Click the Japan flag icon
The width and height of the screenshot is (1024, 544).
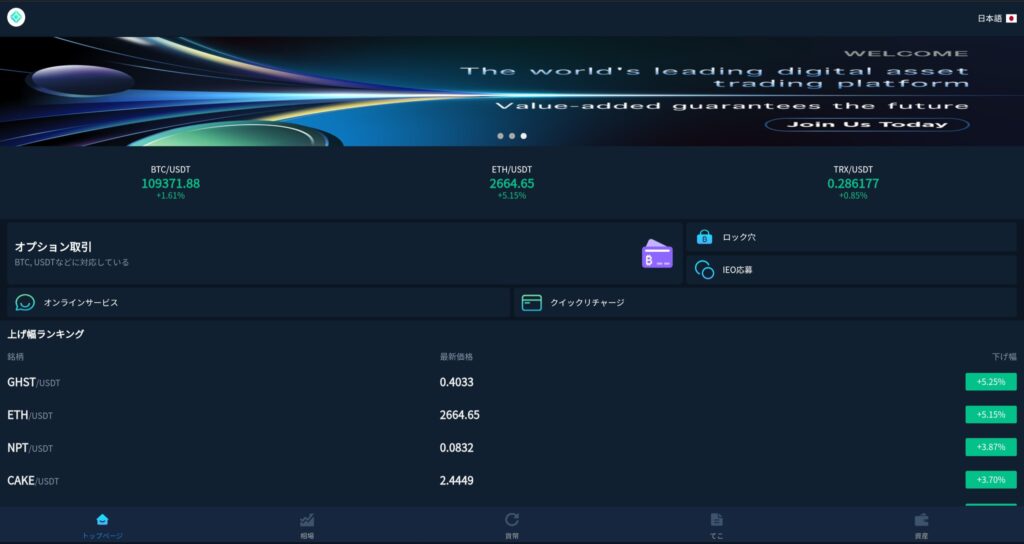(x=1012, y=18)
